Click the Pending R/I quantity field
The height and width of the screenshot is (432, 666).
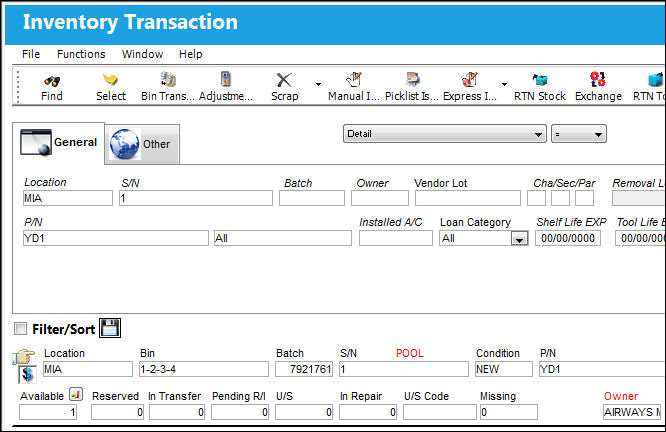tap(240, 412)
